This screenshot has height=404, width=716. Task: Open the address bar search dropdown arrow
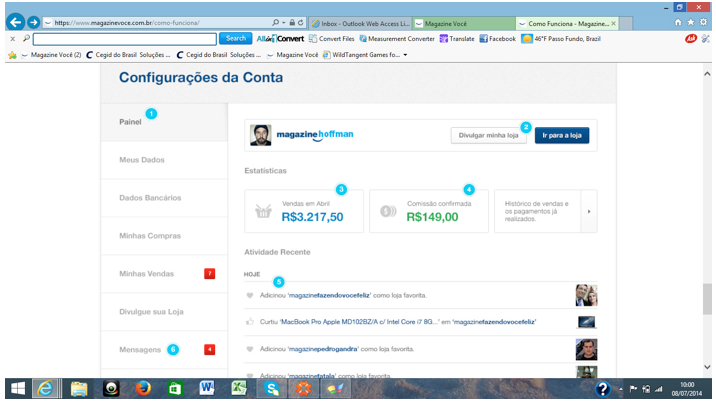pyautogui.click(x=284, y=22)
